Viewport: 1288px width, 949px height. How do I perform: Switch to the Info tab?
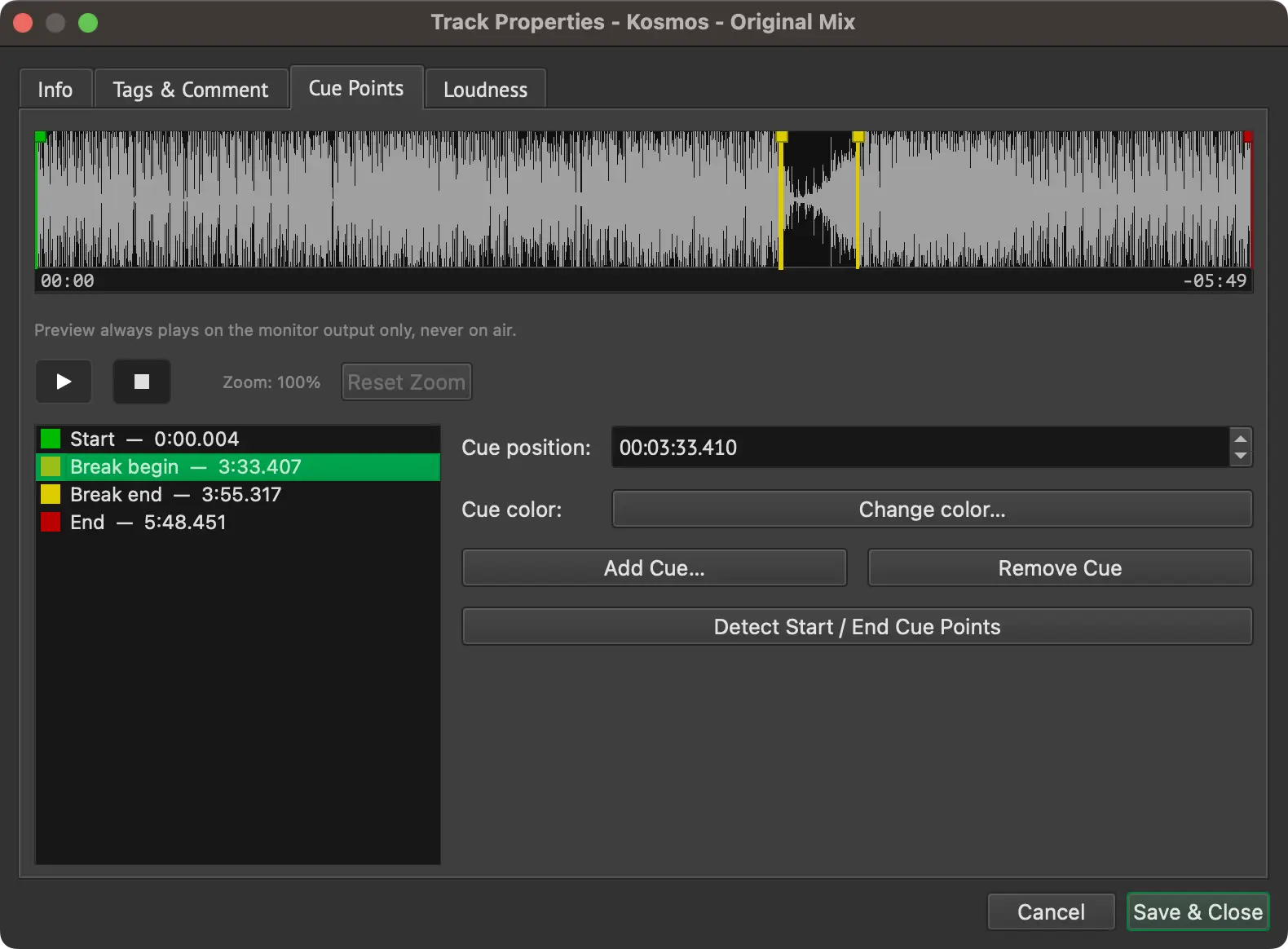pyautogui.click(x=55, y=89)
